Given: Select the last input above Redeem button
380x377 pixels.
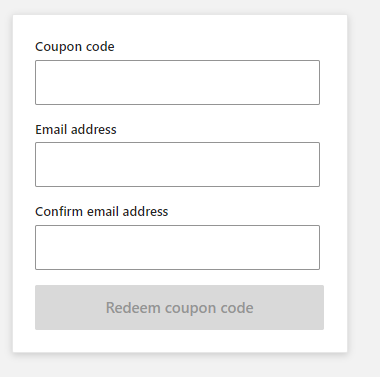Looking at the screenshot, I should pyautogui.click(x=177, y=247).
